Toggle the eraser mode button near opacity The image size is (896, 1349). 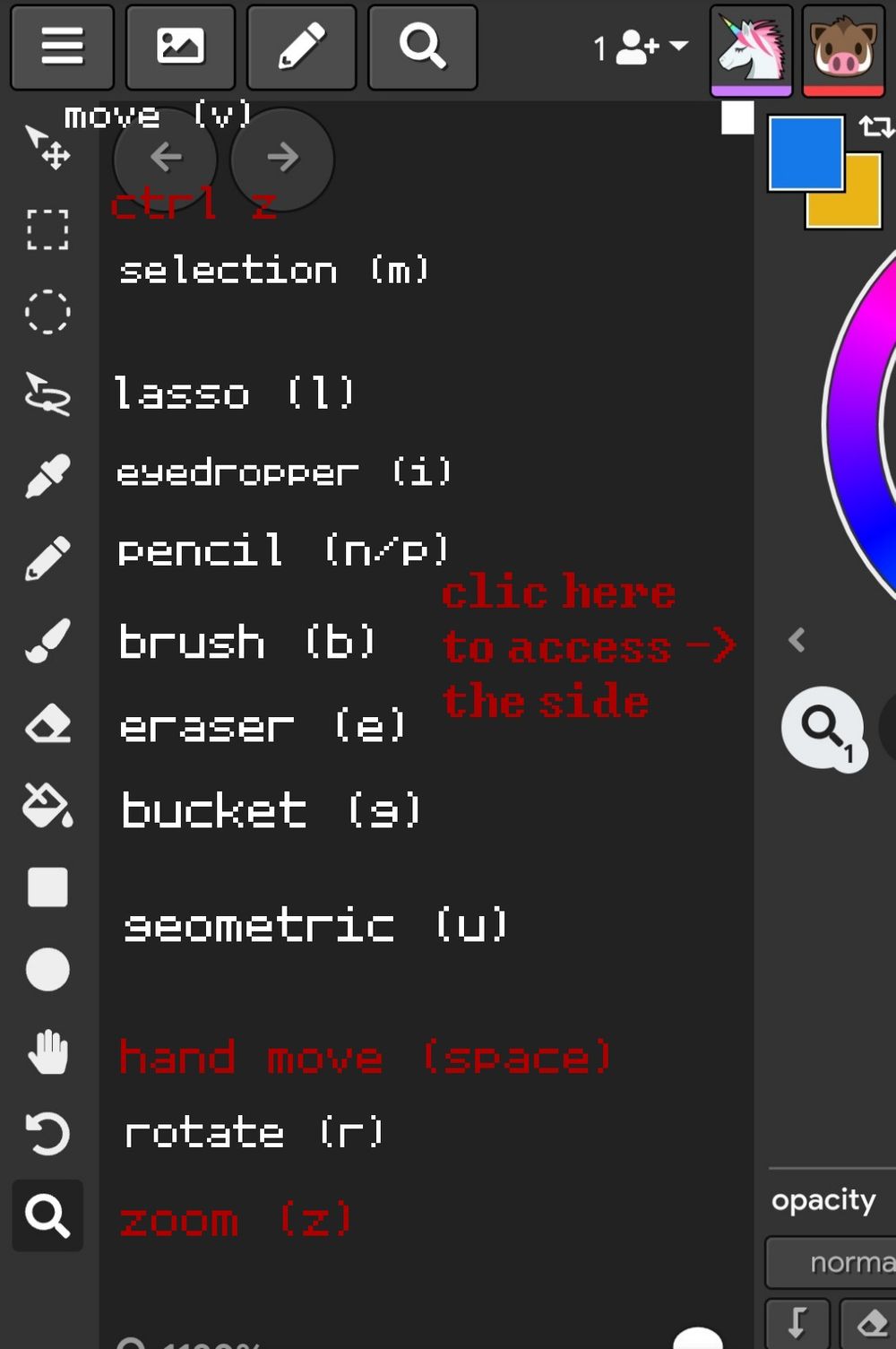click(869, 1323)
